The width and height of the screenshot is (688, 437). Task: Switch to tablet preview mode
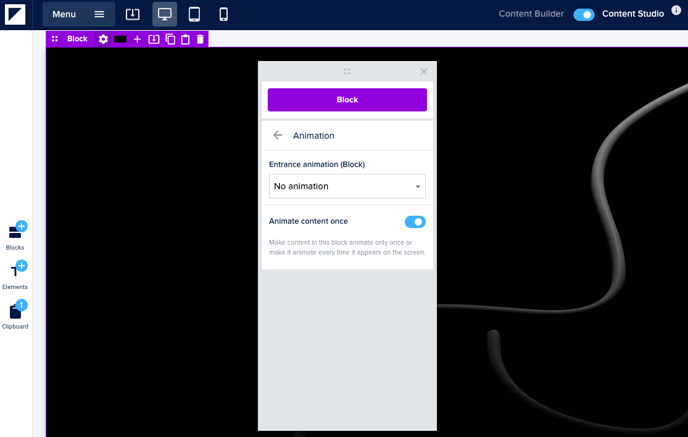pyautogui.click(x=194, y=15)
